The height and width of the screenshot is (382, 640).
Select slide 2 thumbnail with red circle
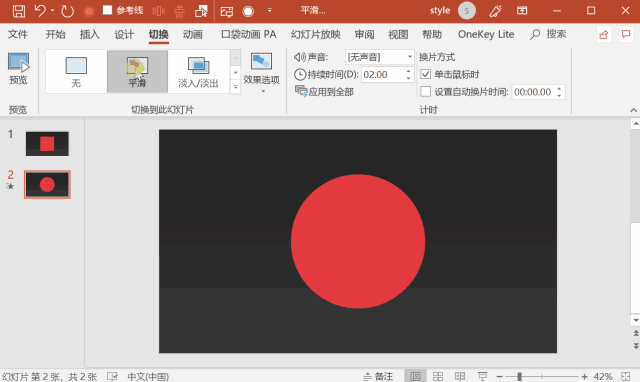47,184
